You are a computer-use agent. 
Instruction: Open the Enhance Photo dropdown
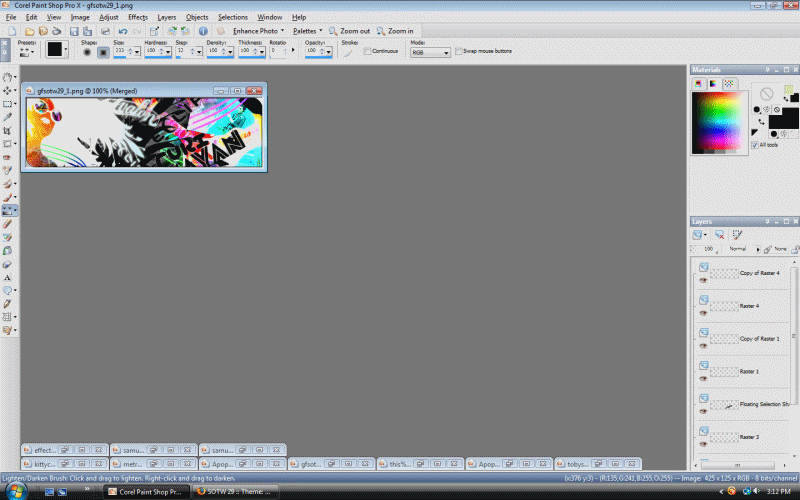[x=259, y=31]
